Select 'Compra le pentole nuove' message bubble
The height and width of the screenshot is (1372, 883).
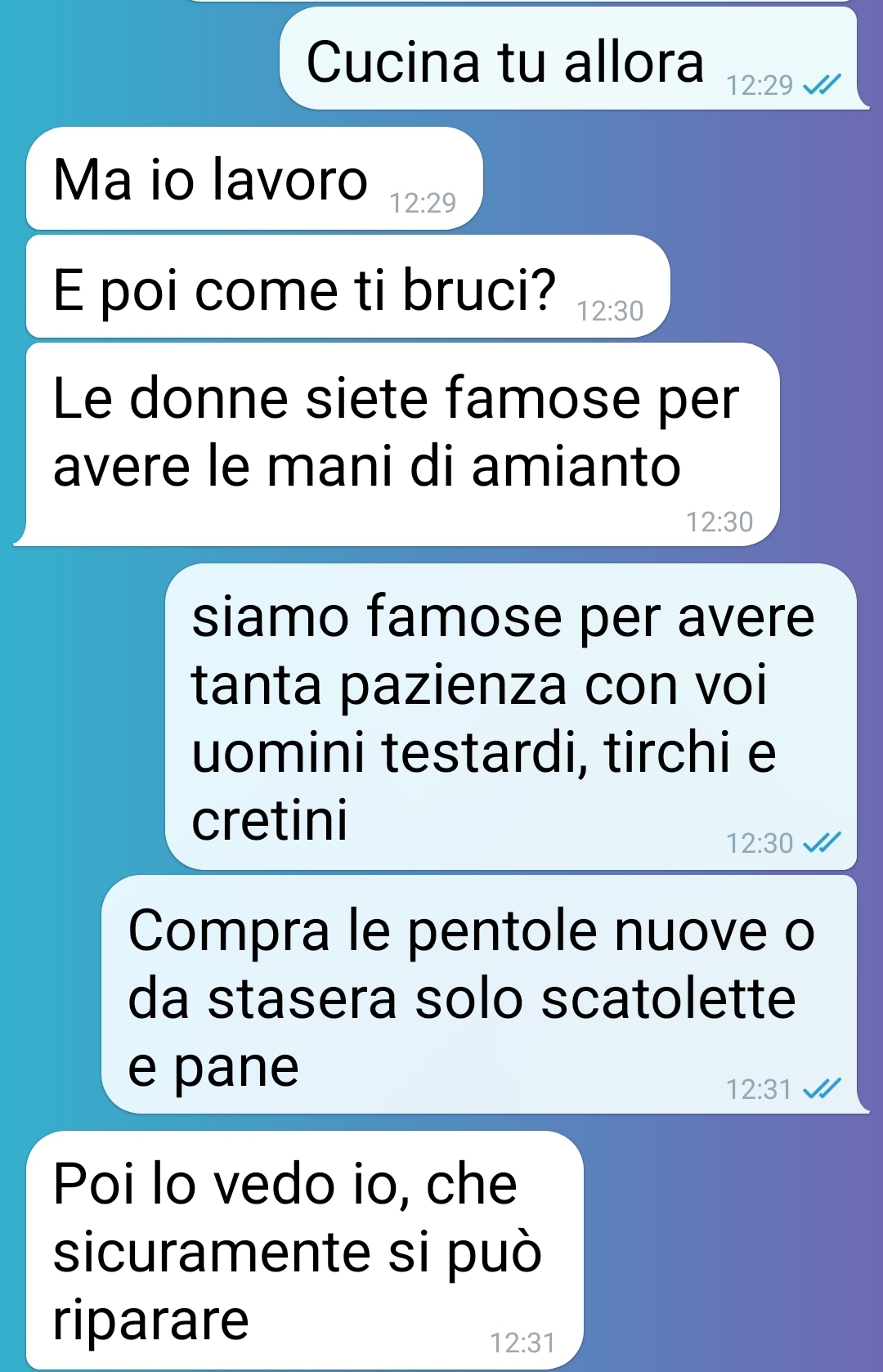tap(481, 994)
